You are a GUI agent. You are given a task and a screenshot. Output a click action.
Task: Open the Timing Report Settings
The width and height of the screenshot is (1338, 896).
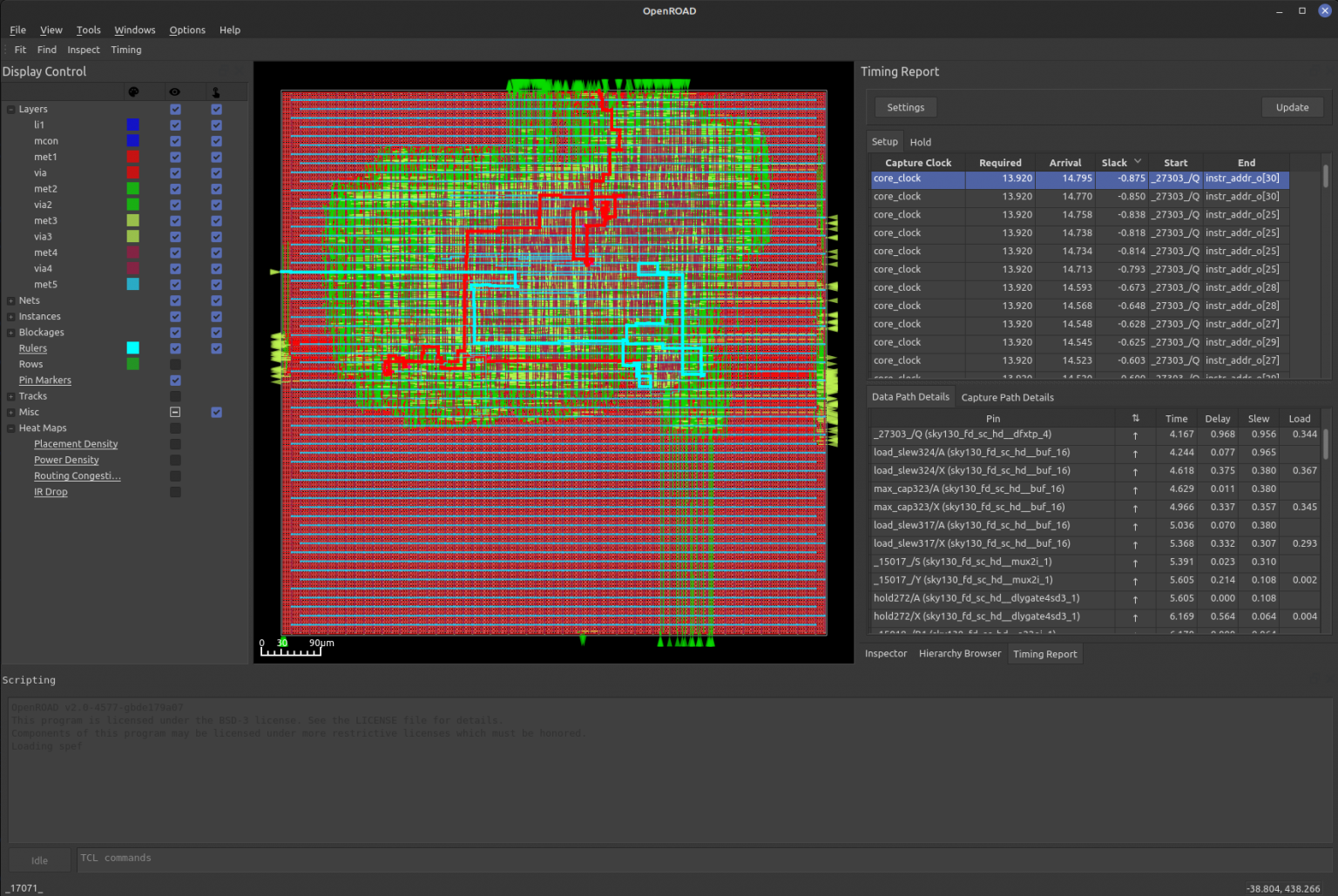(x=905, y=106)
